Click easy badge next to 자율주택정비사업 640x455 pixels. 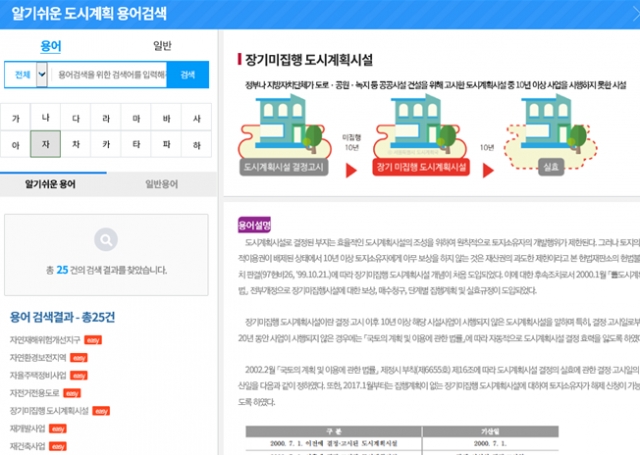pyautogui.click(x=79, y=375)
